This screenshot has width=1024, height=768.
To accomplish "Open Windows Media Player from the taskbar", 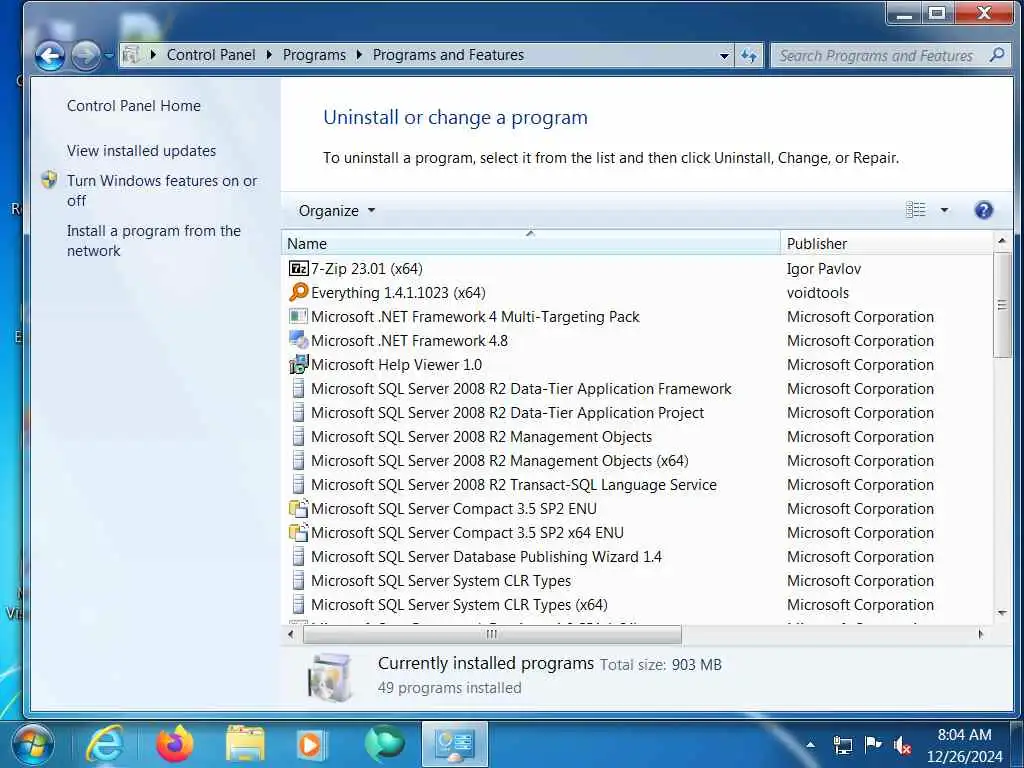I will pyautogui.click(x=311, y=744).
